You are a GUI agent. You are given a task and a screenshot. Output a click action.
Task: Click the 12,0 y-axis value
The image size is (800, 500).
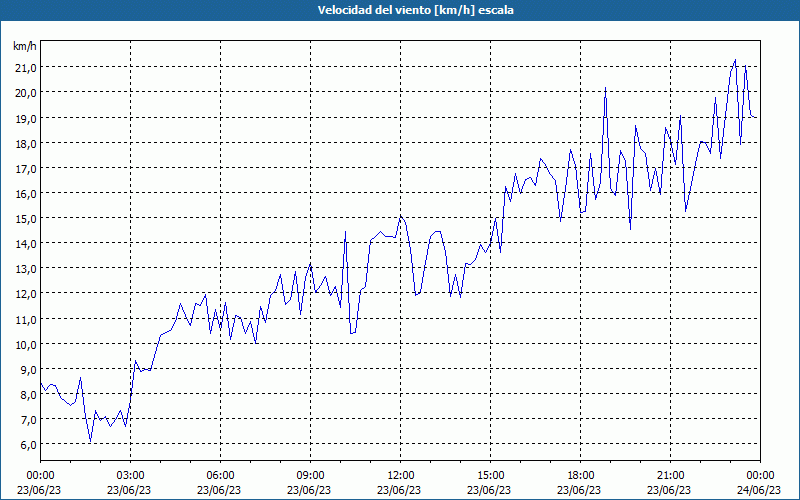click(x=25, y=294)
